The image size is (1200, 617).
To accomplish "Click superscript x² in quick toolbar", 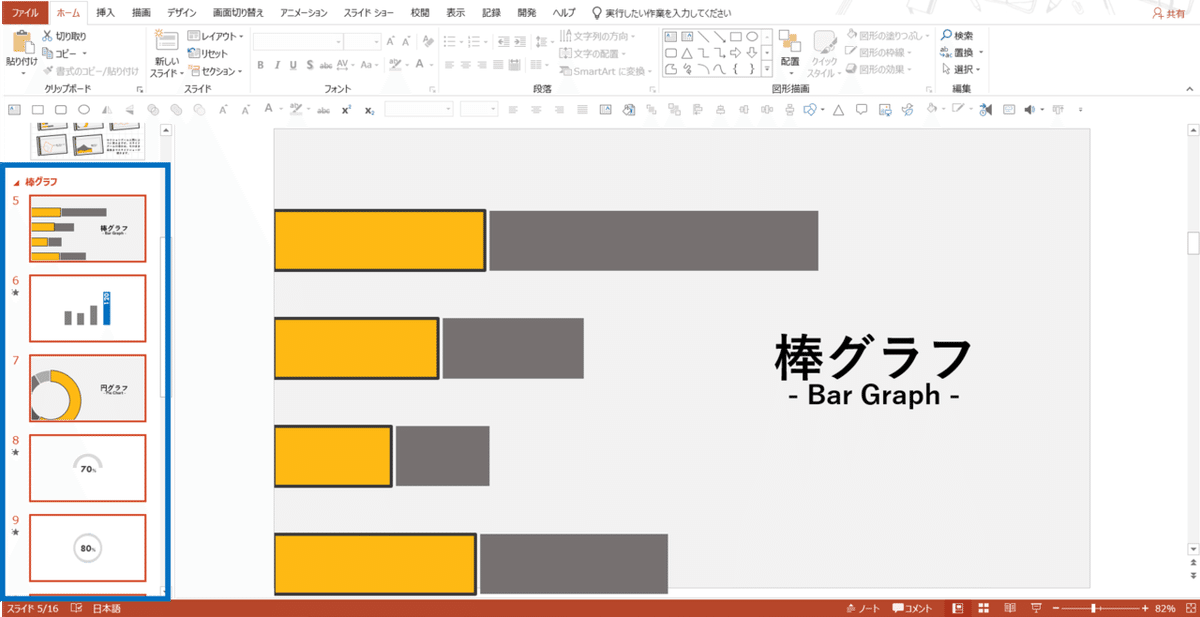I will tap(346, 109).
